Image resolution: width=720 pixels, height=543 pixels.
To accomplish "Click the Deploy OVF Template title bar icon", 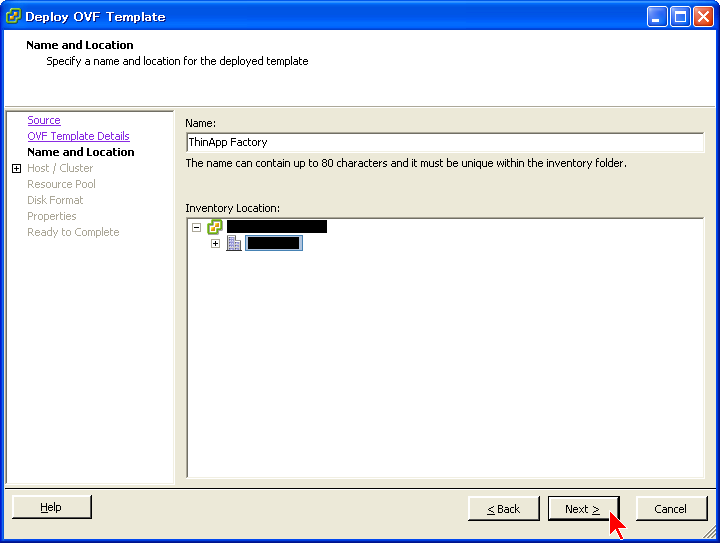I will coord(13,16).
